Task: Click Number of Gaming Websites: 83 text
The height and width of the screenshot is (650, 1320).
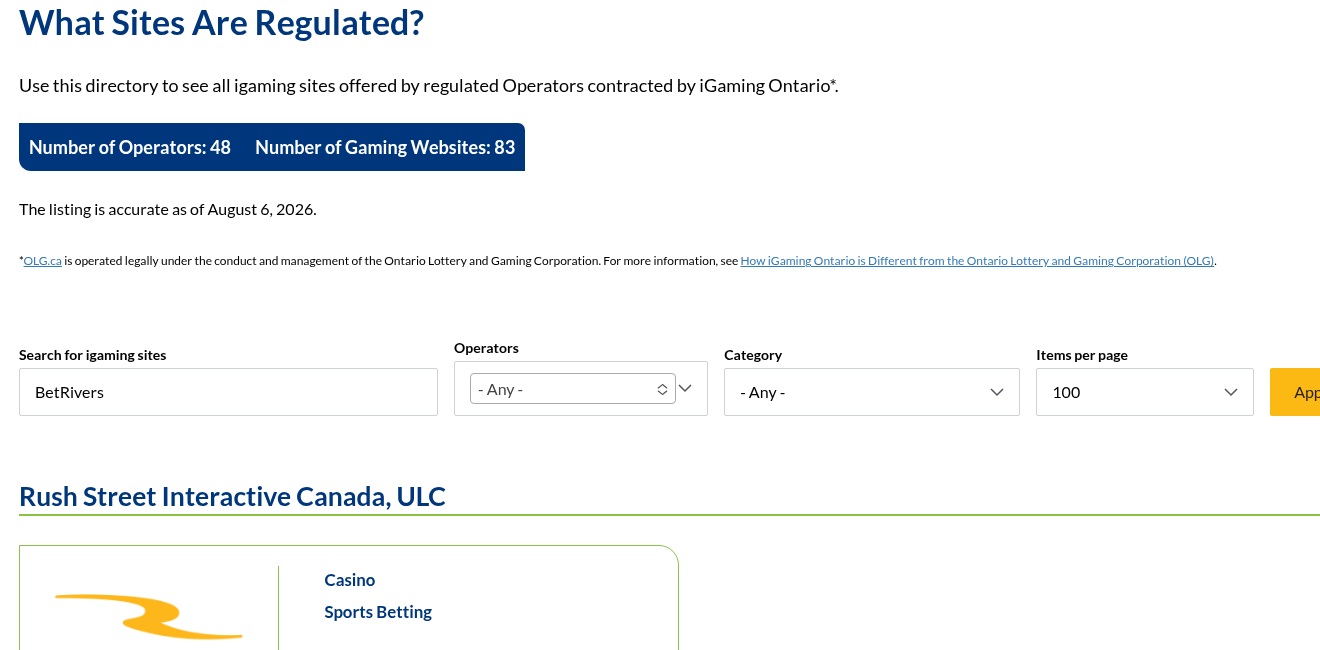Action: click(385, 147)
